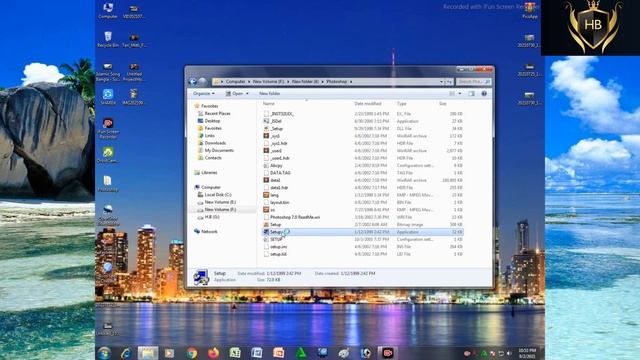Select My Documents in the navigation pane
Viewport: 640px width, 360px height.
click(x=216, y=150)
